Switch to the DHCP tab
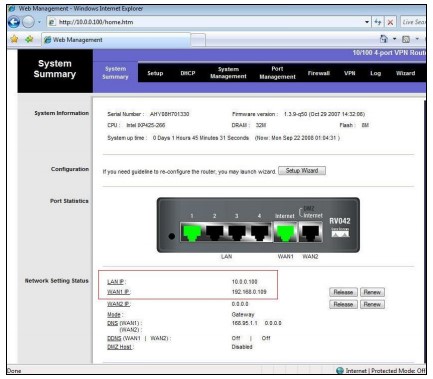This screenshot has width=433, height=379. point(188,73)
